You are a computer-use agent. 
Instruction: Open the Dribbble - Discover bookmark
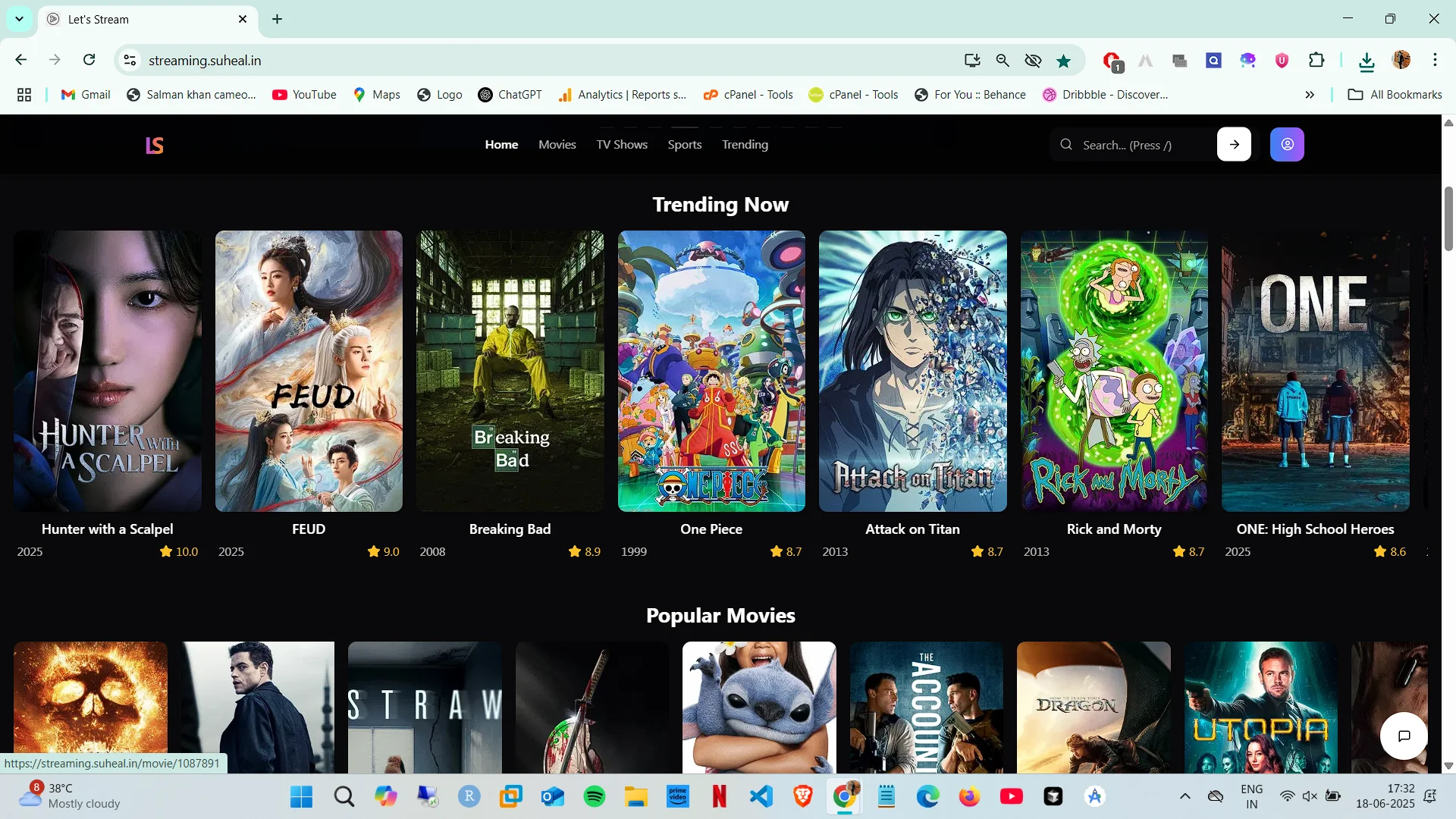1105,95
